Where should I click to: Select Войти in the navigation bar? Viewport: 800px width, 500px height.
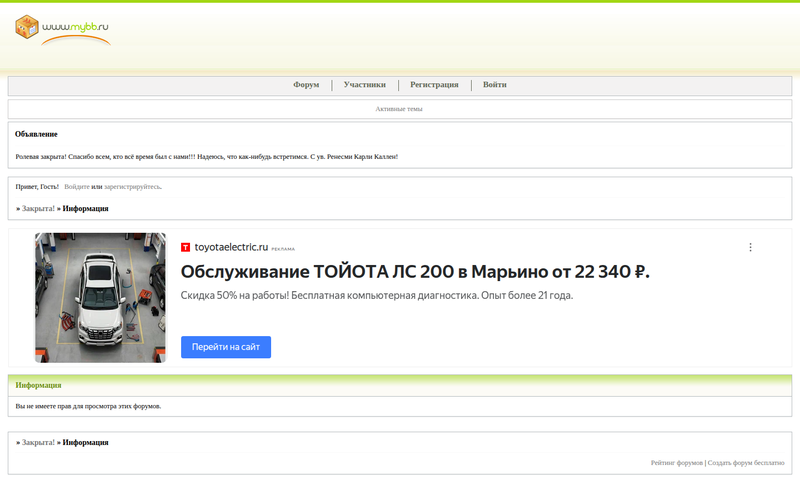click(x=494, y=85)
